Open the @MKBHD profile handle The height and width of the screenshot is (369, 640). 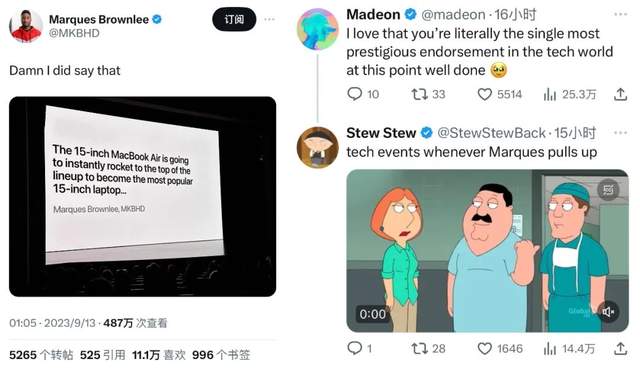(x=74, y=33)
